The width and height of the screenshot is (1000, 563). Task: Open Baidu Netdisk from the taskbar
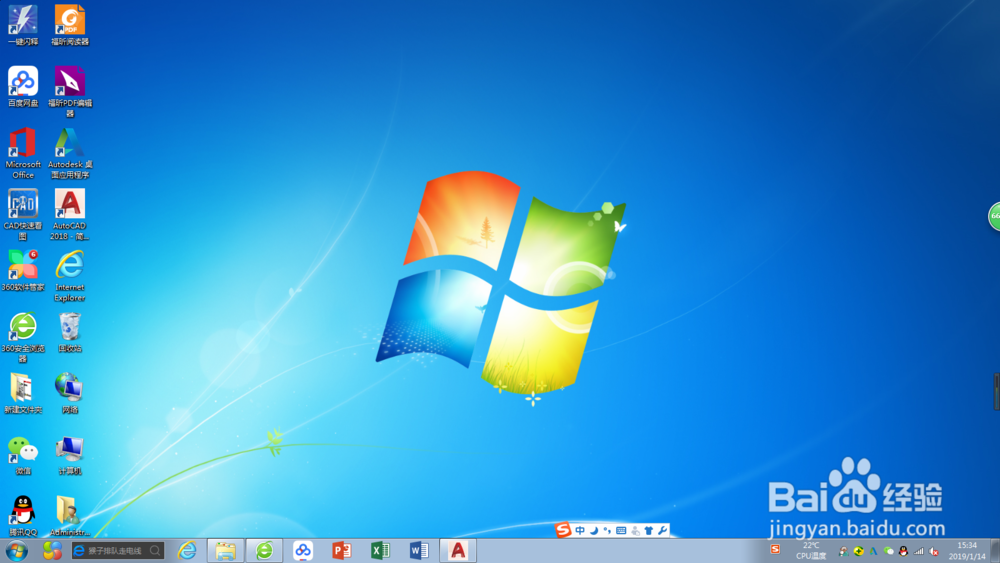[303, 550]
